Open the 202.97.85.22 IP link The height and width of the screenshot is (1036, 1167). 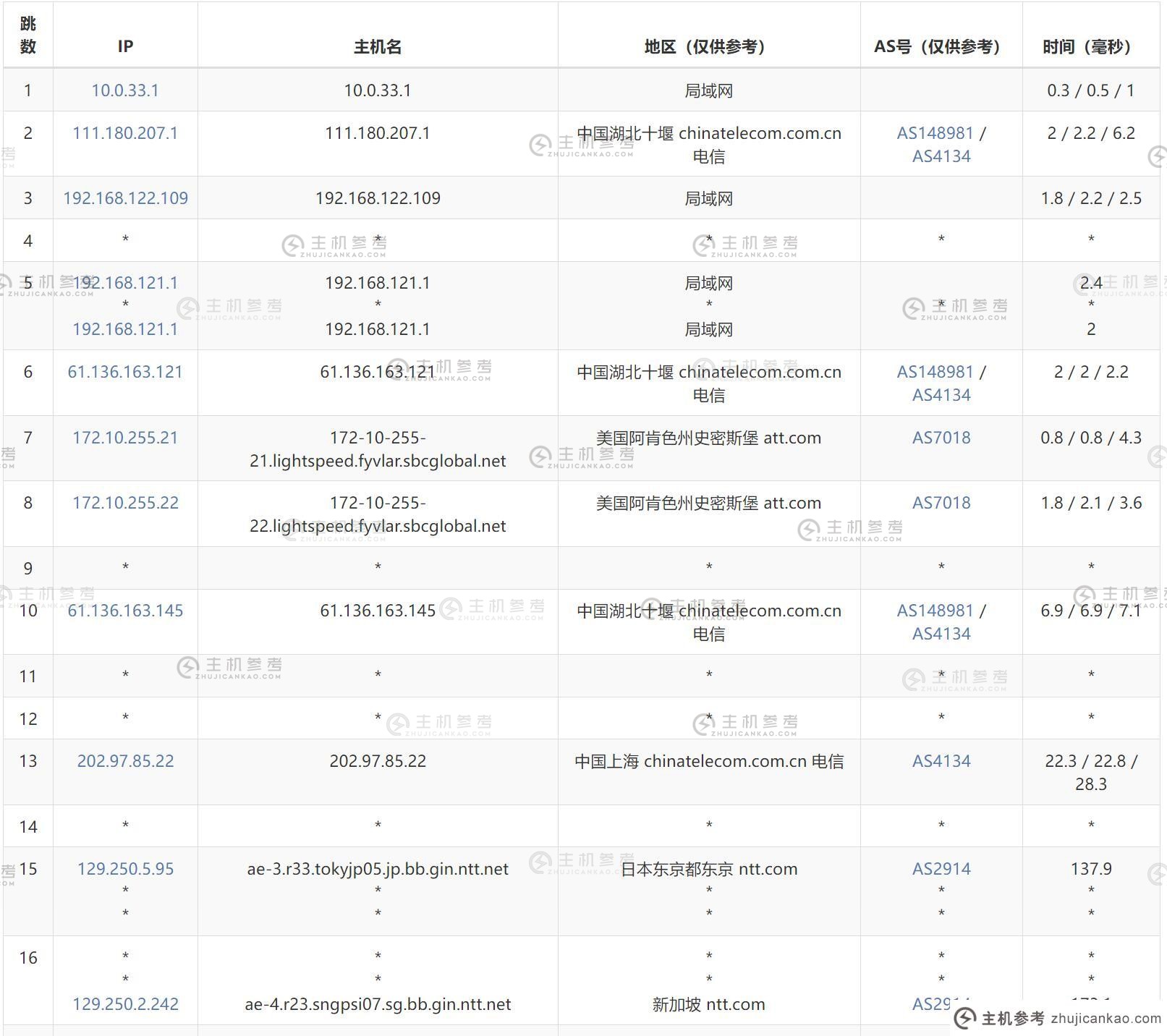[x=125, y=761]
